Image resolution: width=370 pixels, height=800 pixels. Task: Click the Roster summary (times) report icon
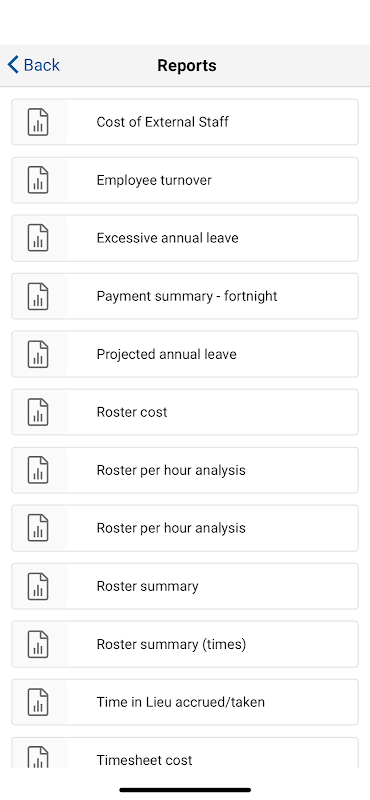point(38,644)
